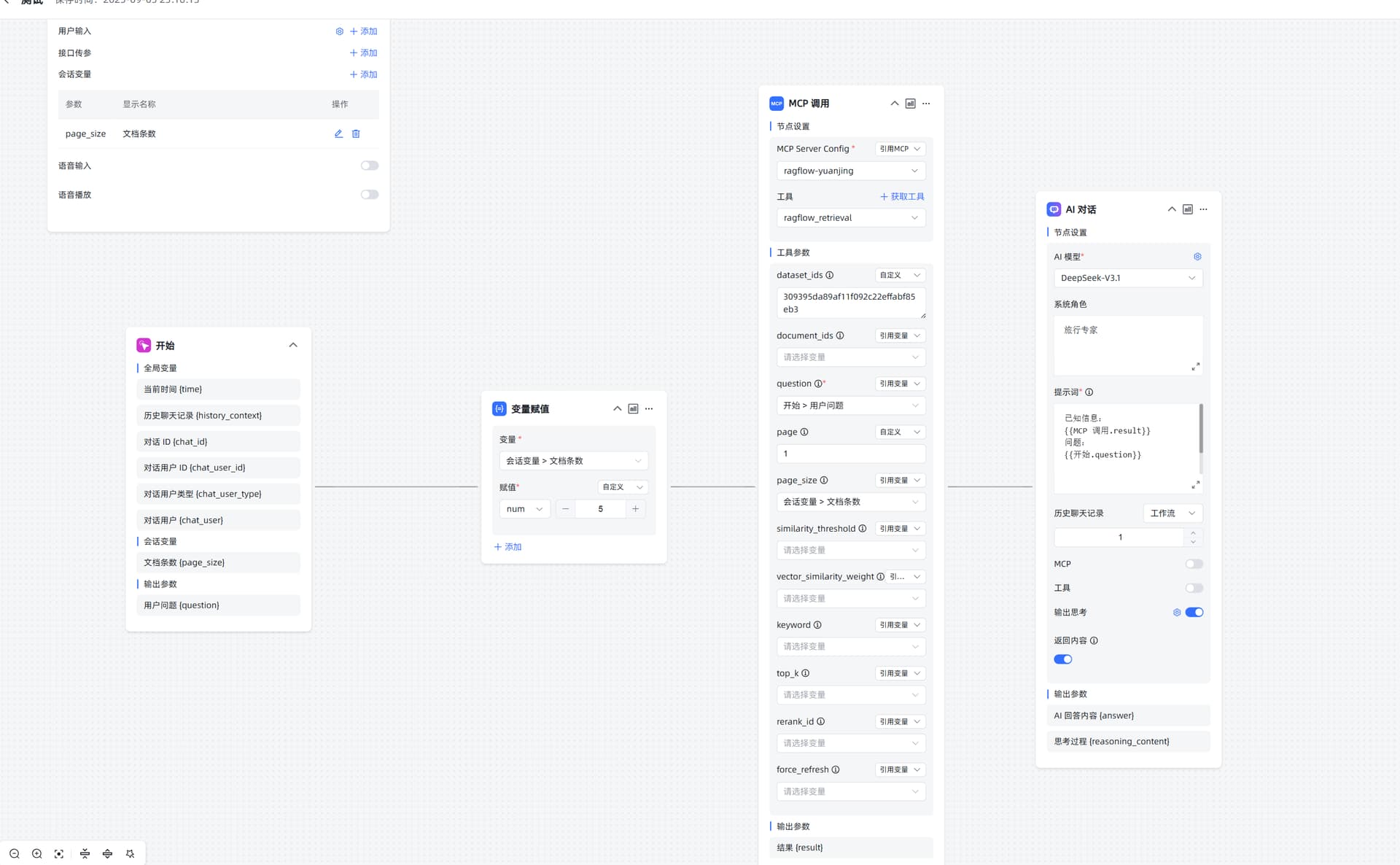Enable MCP switch in AI 对话

click(1194, 564)
